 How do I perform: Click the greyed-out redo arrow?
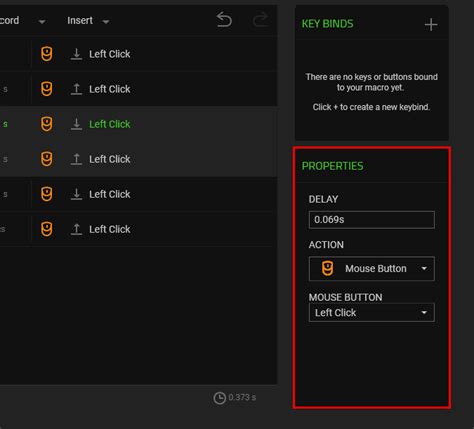coord(260,20)
